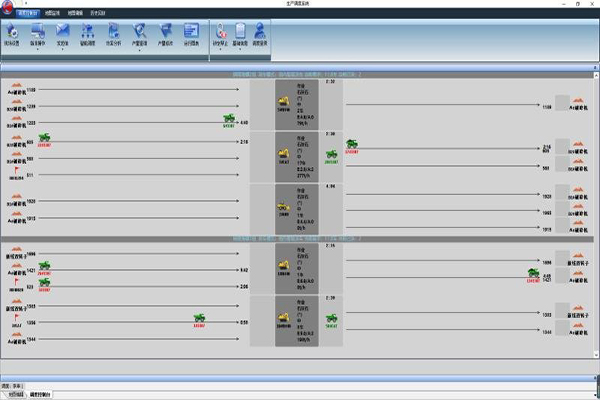Click the 1344 route number on the left

click(x=31, y=340)
